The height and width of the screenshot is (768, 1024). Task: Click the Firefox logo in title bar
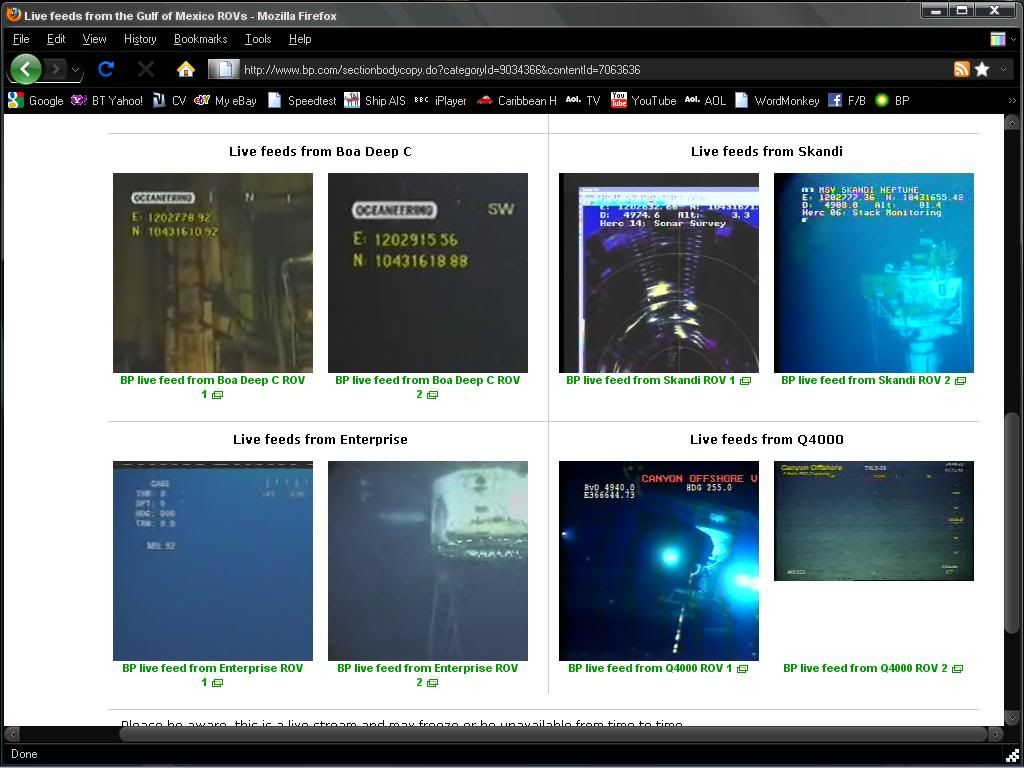coord(13,14)
